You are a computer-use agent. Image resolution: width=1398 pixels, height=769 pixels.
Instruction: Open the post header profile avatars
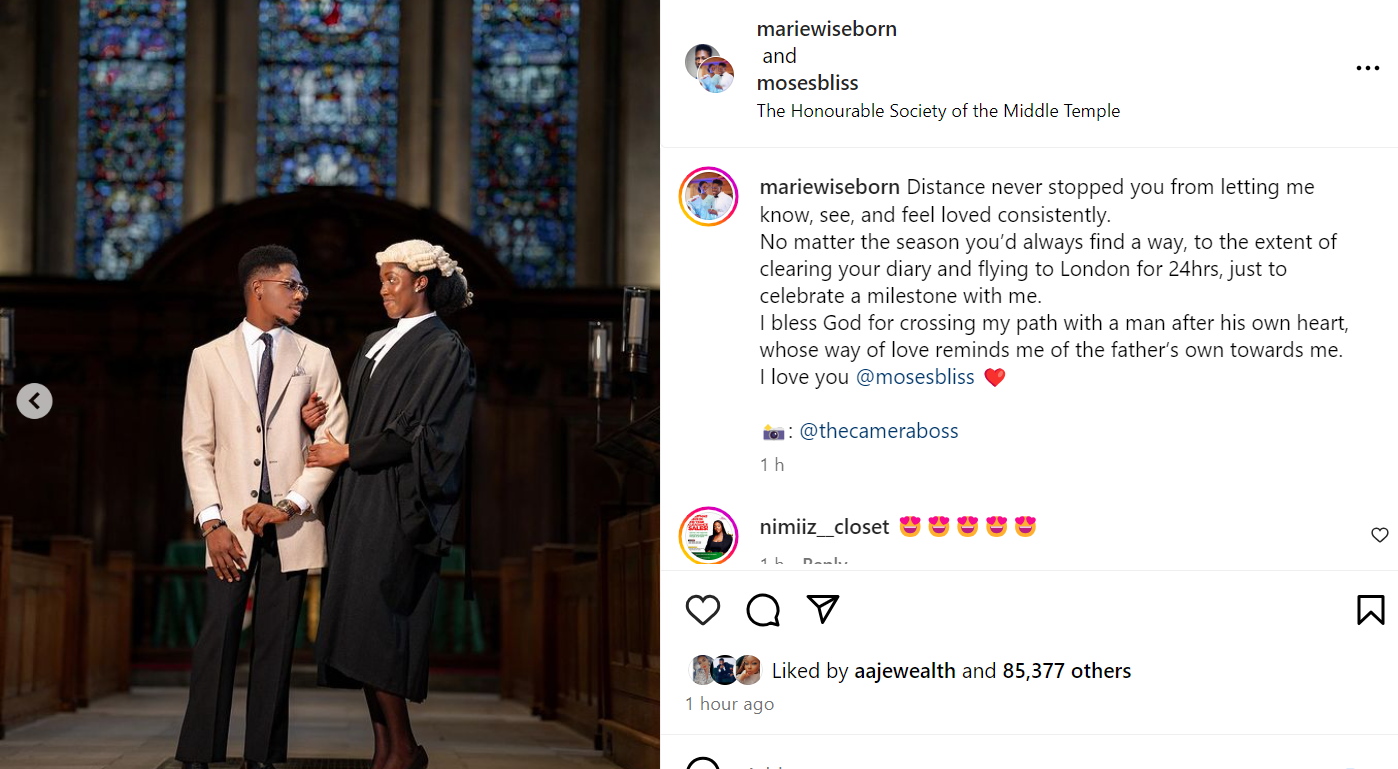click(710, 69)
